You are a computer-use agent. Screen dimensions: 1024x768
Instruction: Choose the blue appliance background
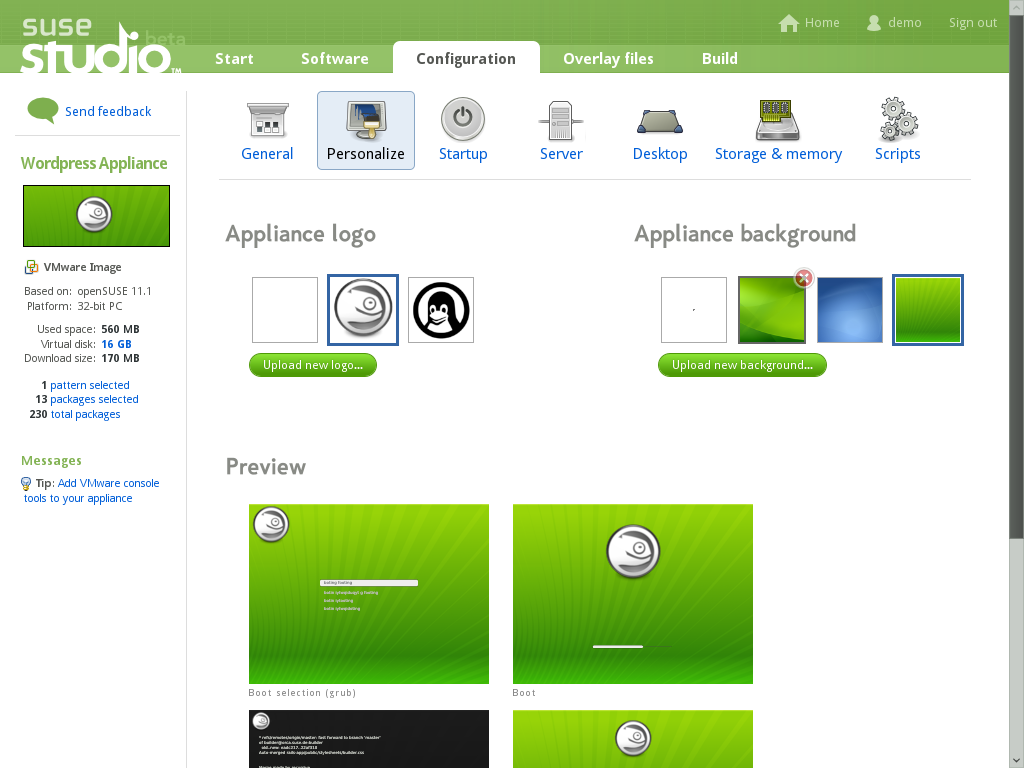(x=850, y=310)
